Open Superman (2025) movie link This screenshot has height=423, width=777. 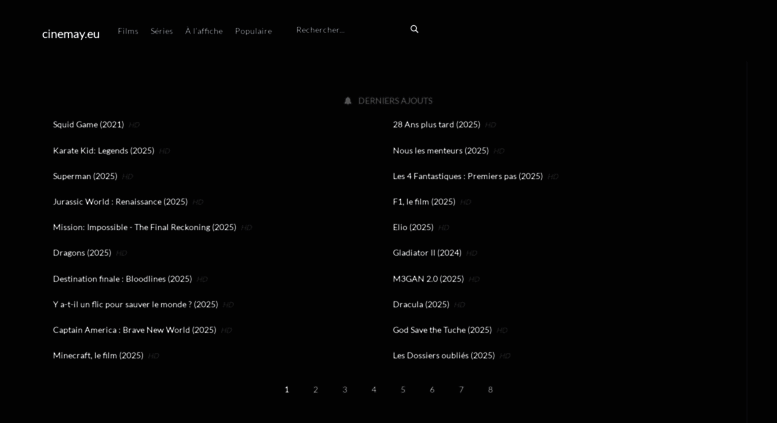[85, 176]
